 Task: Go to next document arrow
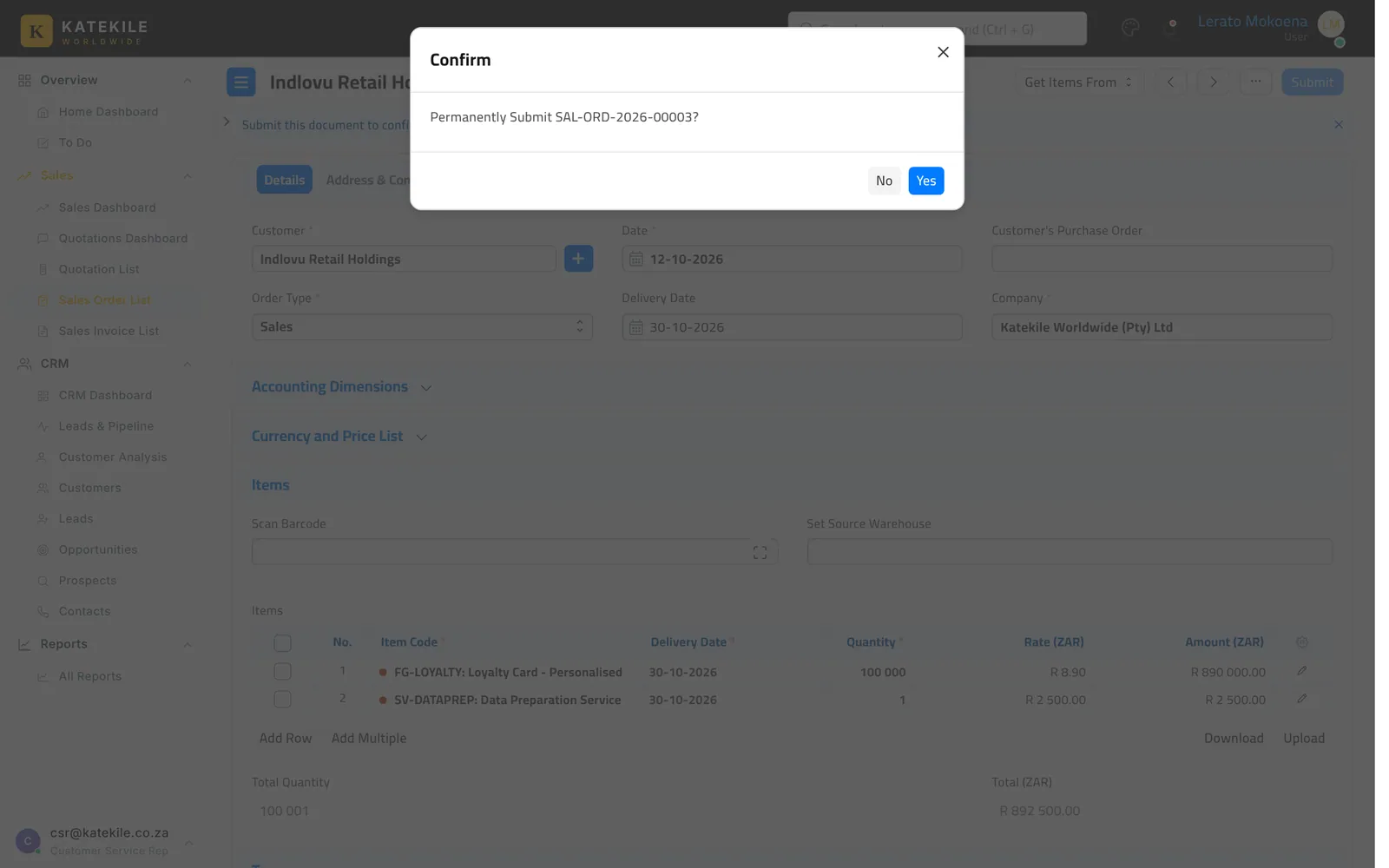point(1213,82)
